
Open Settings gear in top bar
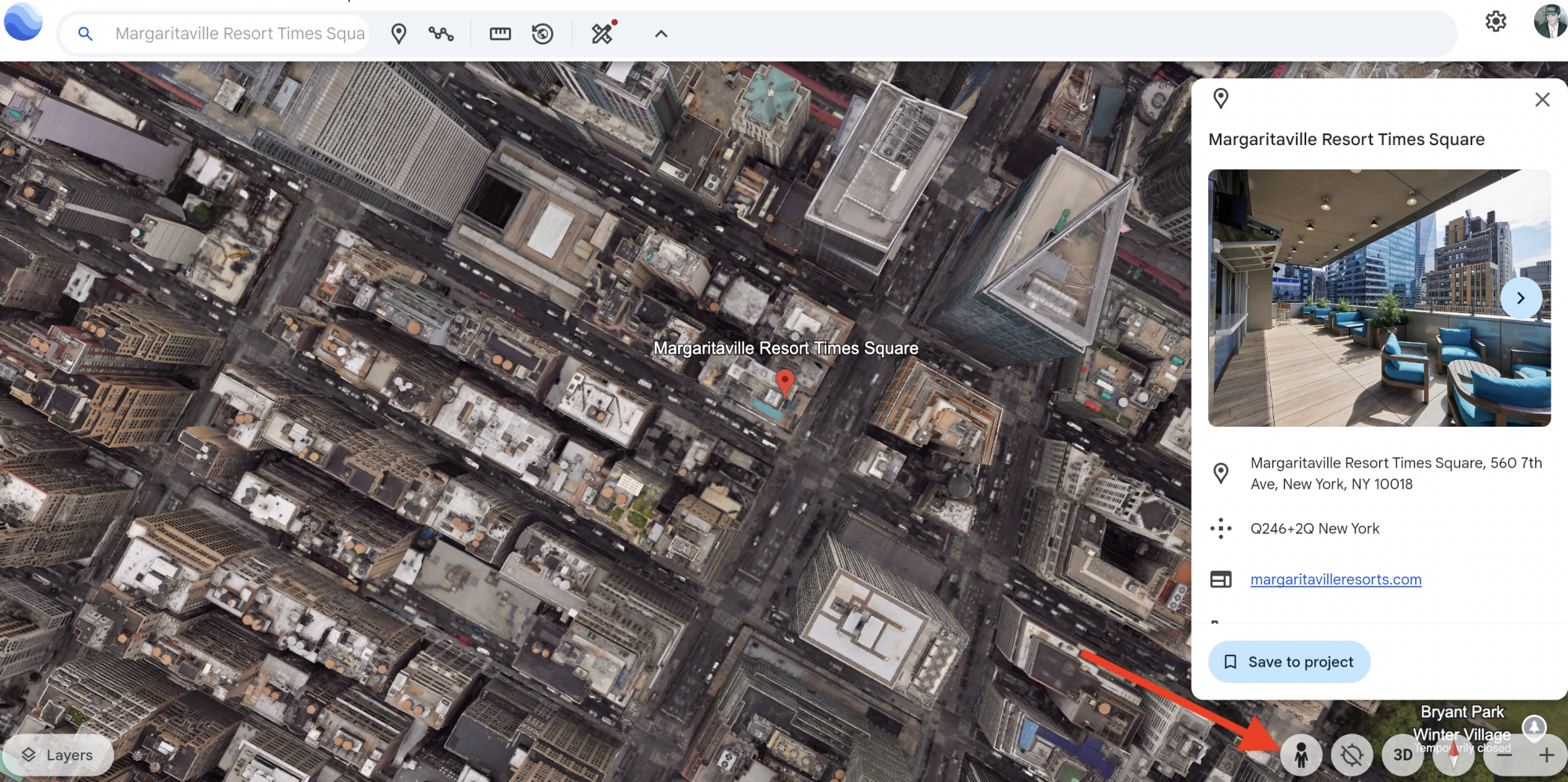1495,21
